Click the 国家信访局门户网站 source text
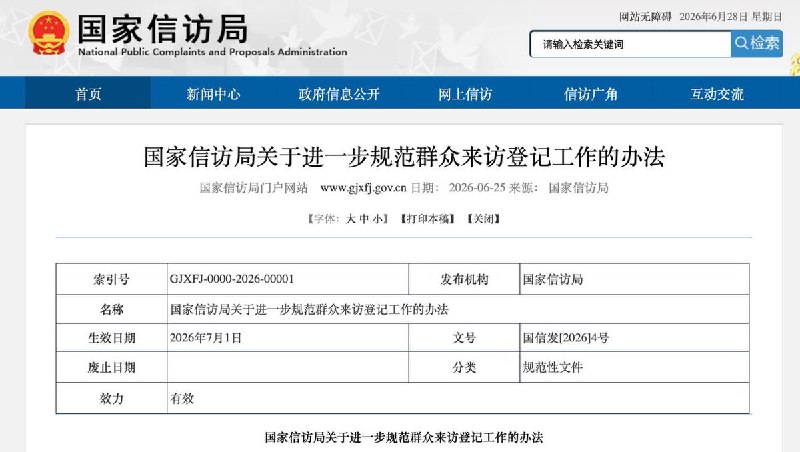Image resolution: width=800 pixels, height=452 pixels. point(254,188)
